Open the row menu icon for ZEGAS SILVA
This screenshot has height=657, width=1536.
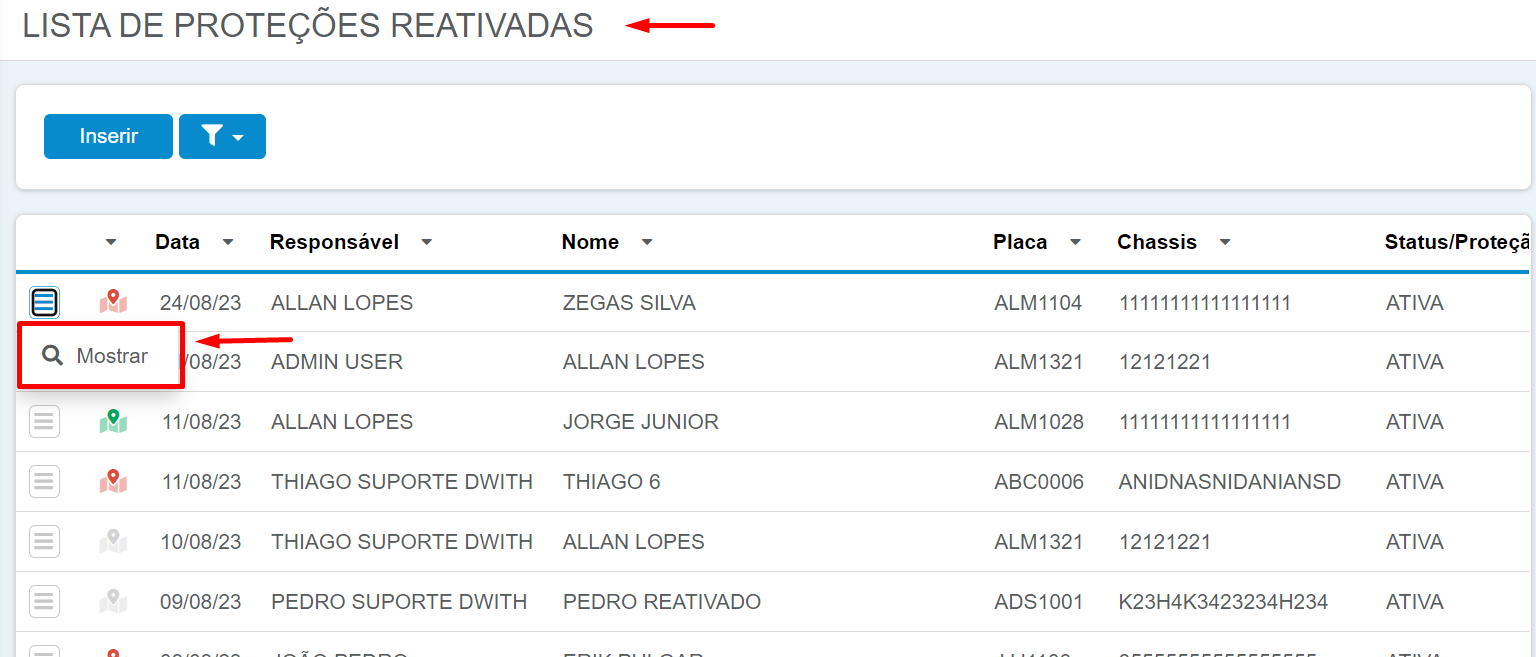(x=44, y=302)
